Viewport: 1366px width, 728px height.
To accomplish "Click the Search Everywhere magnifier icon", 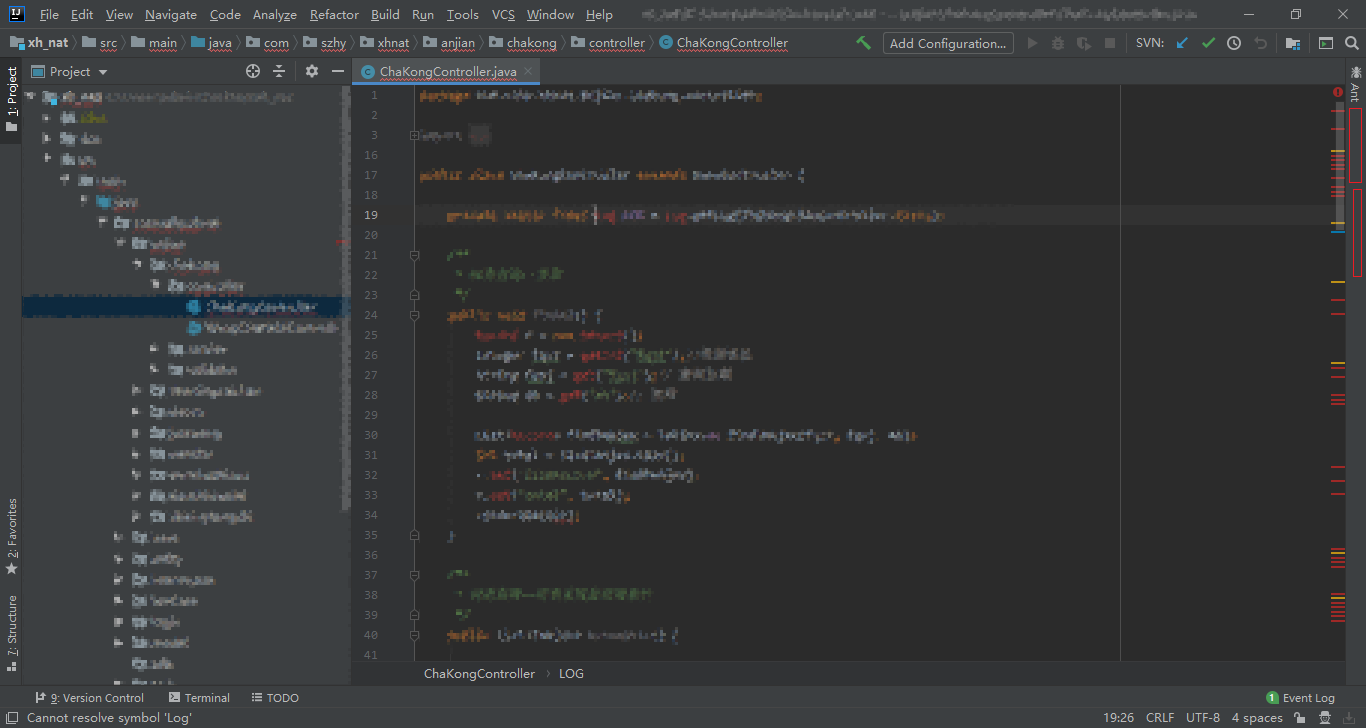I will click(x=1351, y=43).
